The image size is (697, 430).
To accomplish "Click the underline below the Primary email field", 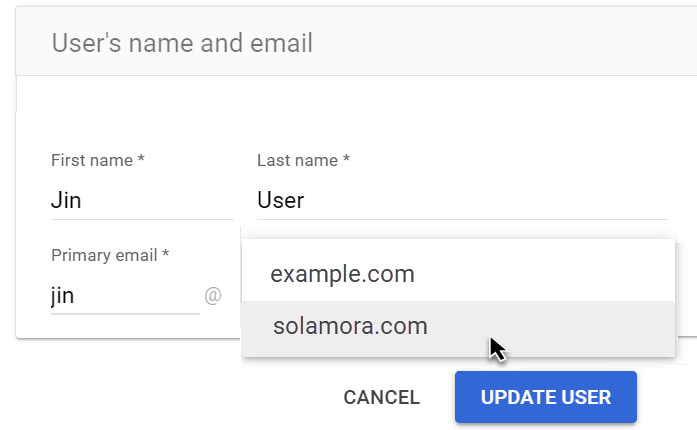I will (x=124, y=313).
